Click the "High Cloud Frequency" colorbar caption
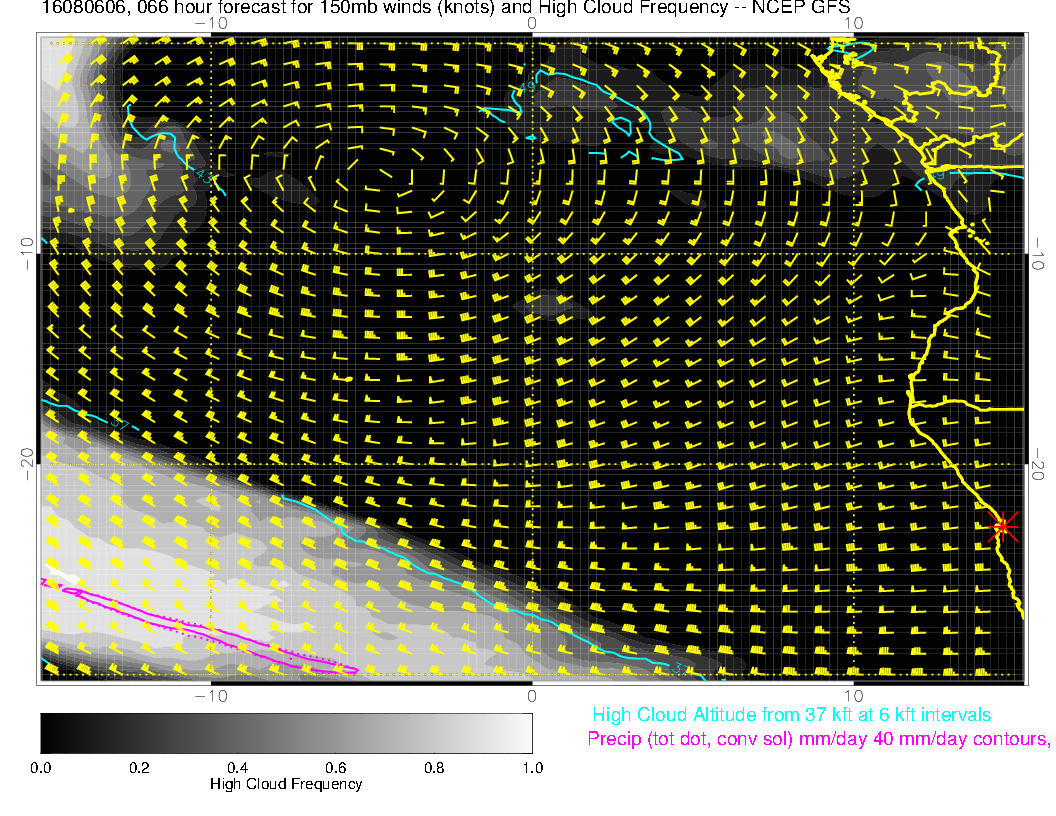Viewport: 1056px width, 816px height. [x=286, y=784]
